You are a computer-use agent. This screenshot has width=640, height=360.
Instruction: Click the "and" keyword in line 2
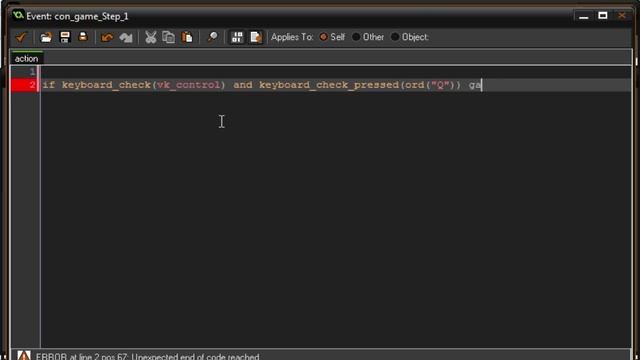pyautogui.click(x=243, y=85)
